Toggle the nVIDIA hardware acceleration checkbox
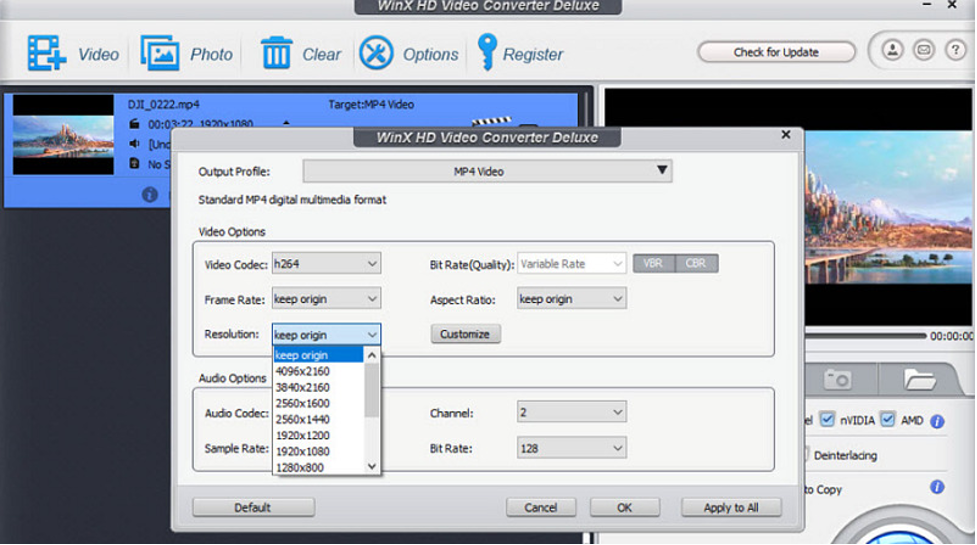 point(827,421)
